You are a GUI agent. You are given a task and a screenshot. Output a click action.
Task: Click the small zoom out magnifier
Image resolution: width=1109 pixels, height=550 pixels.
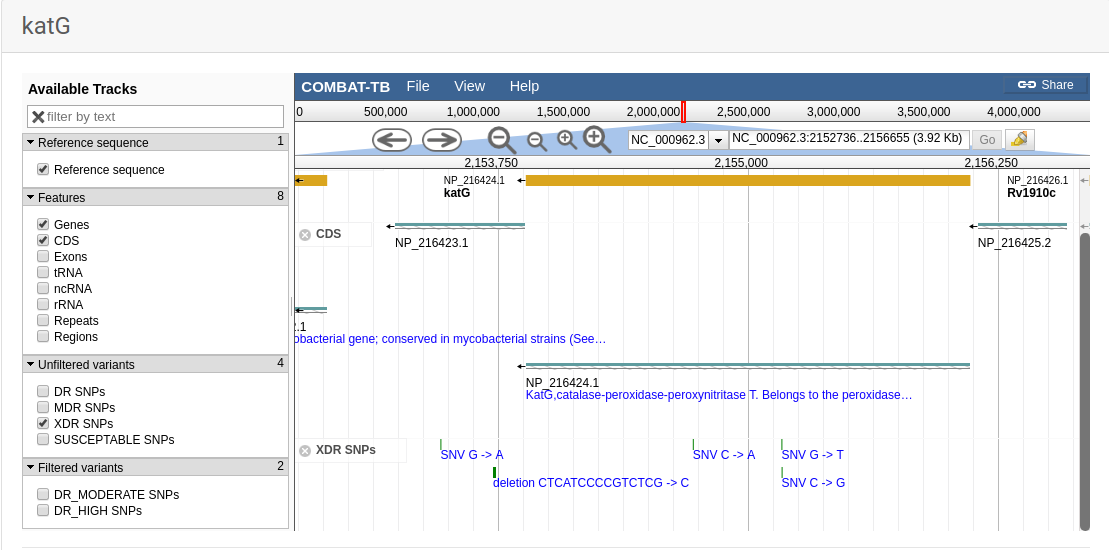click(537, 141)
